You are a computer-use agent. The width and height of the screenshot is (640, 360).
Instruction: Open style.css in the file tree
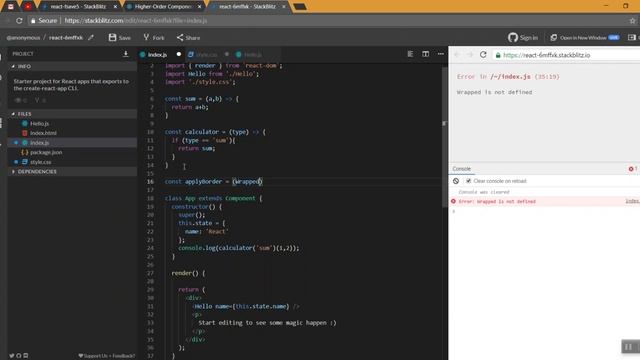[x=40, y=162]
